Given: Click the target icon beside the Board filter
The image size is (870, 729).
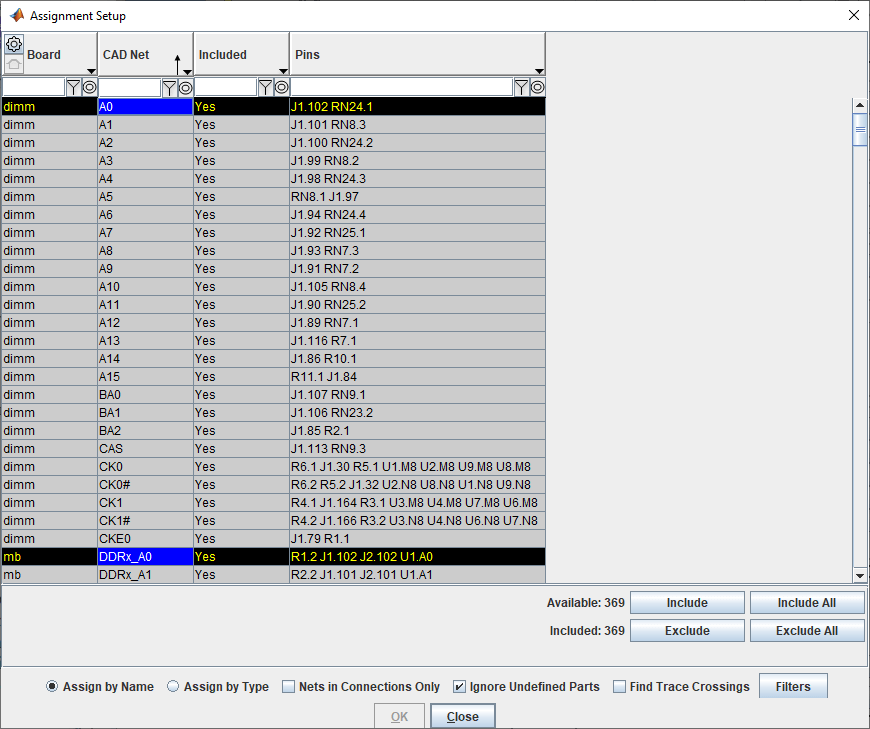Looking at the screenshot, I should coord(89,87).
